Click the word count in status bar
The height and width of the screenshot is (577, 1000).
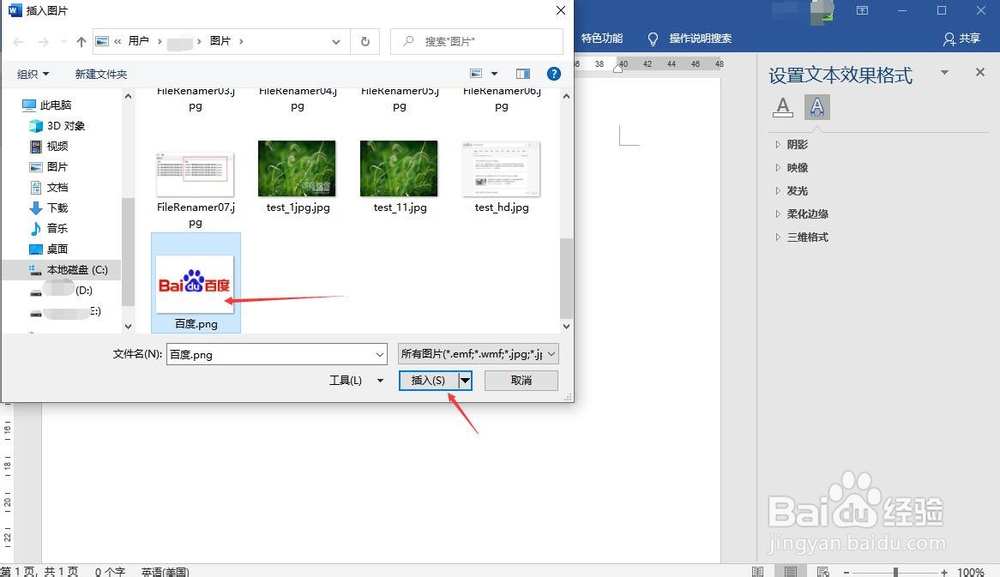coord(110,572)
